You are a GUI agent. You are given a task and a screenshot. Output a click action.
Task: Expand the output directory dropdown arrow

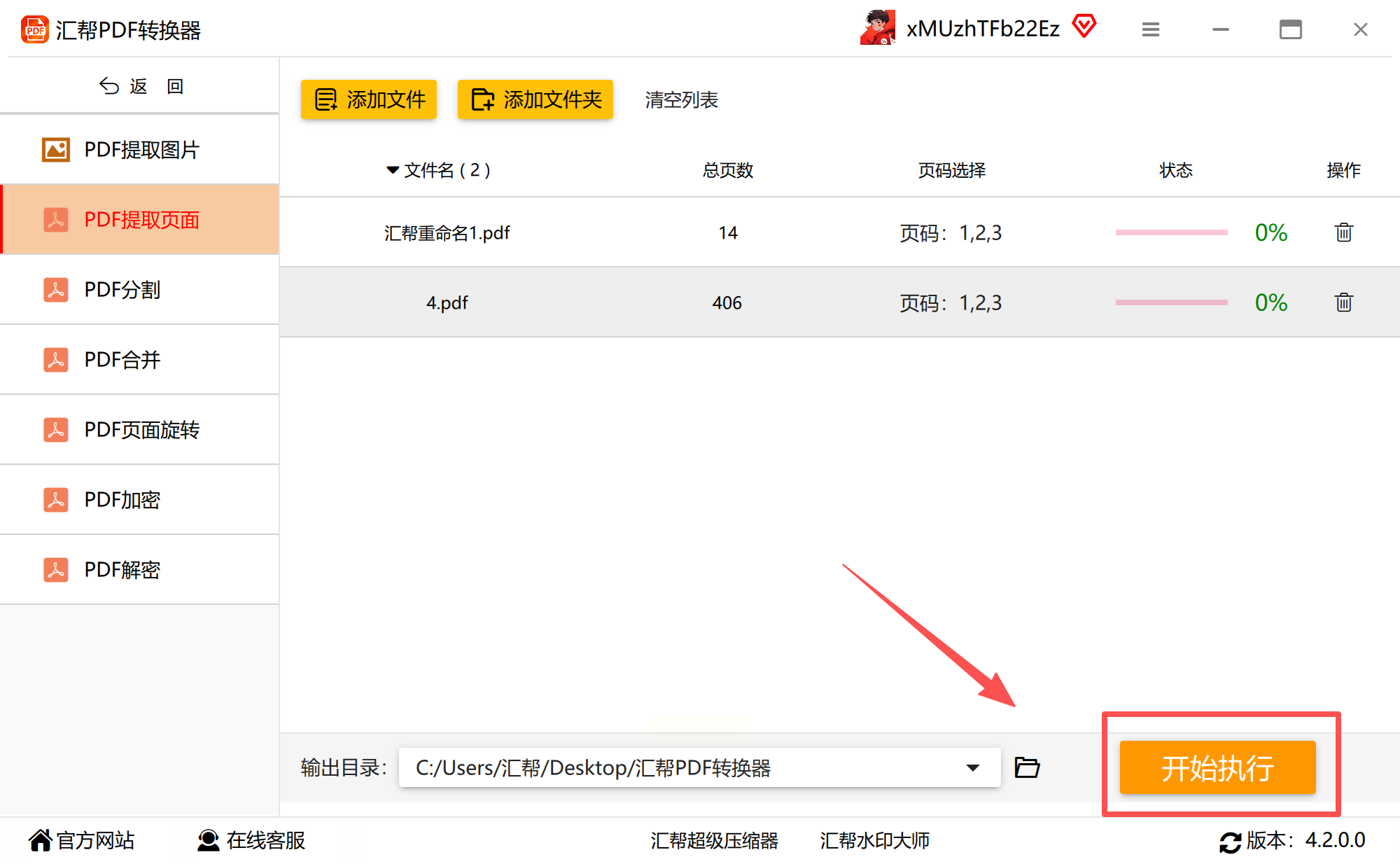coord(972,767)
